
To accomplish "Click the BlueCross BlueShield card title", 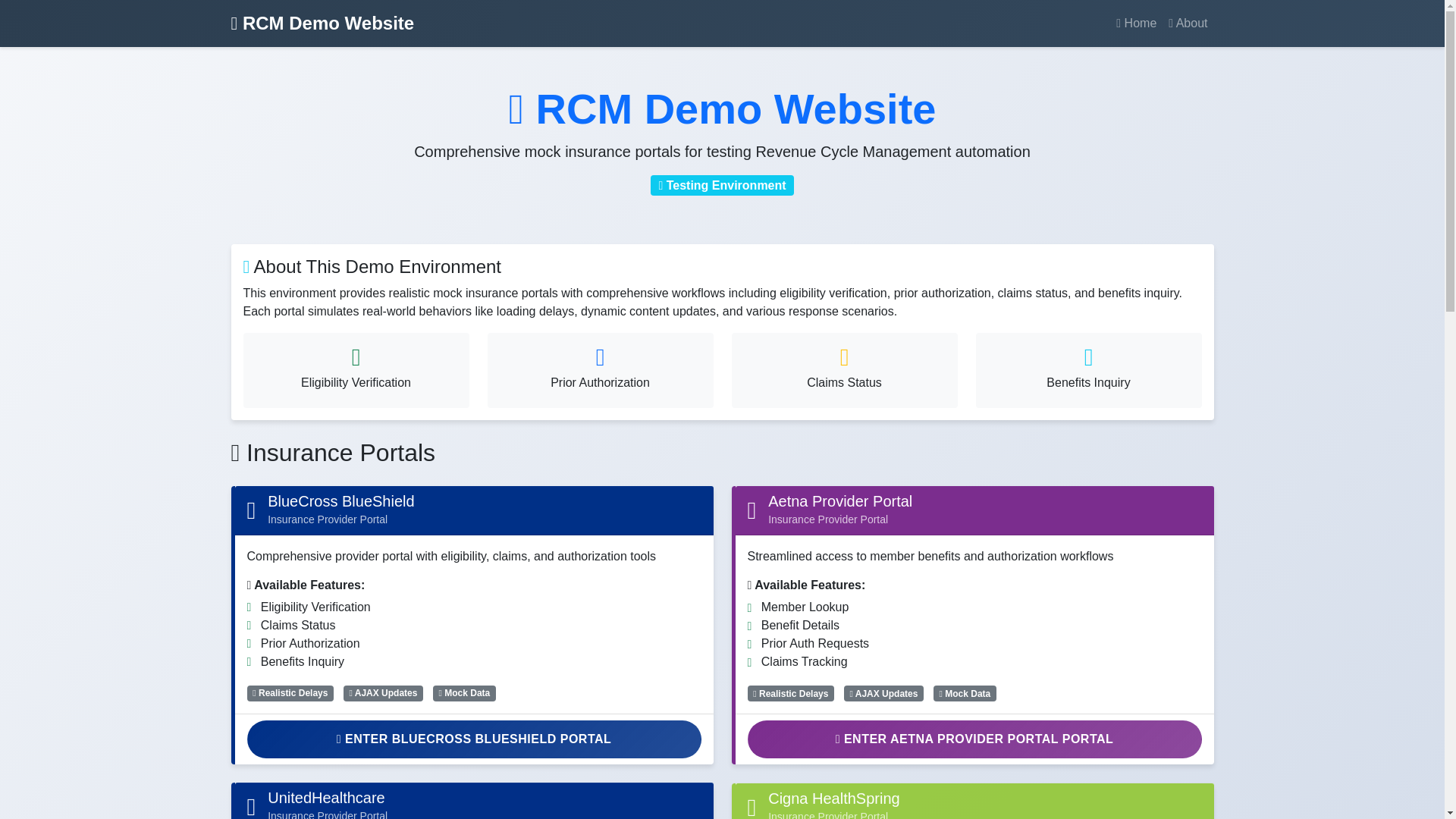I will tap(340, 501).
